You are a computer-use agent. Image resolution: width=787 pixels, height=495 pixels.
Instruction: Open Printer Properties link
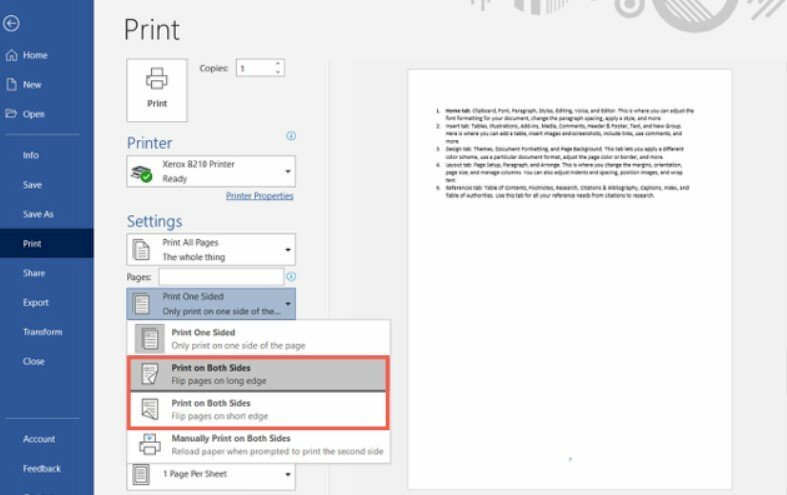click(259, 196)
